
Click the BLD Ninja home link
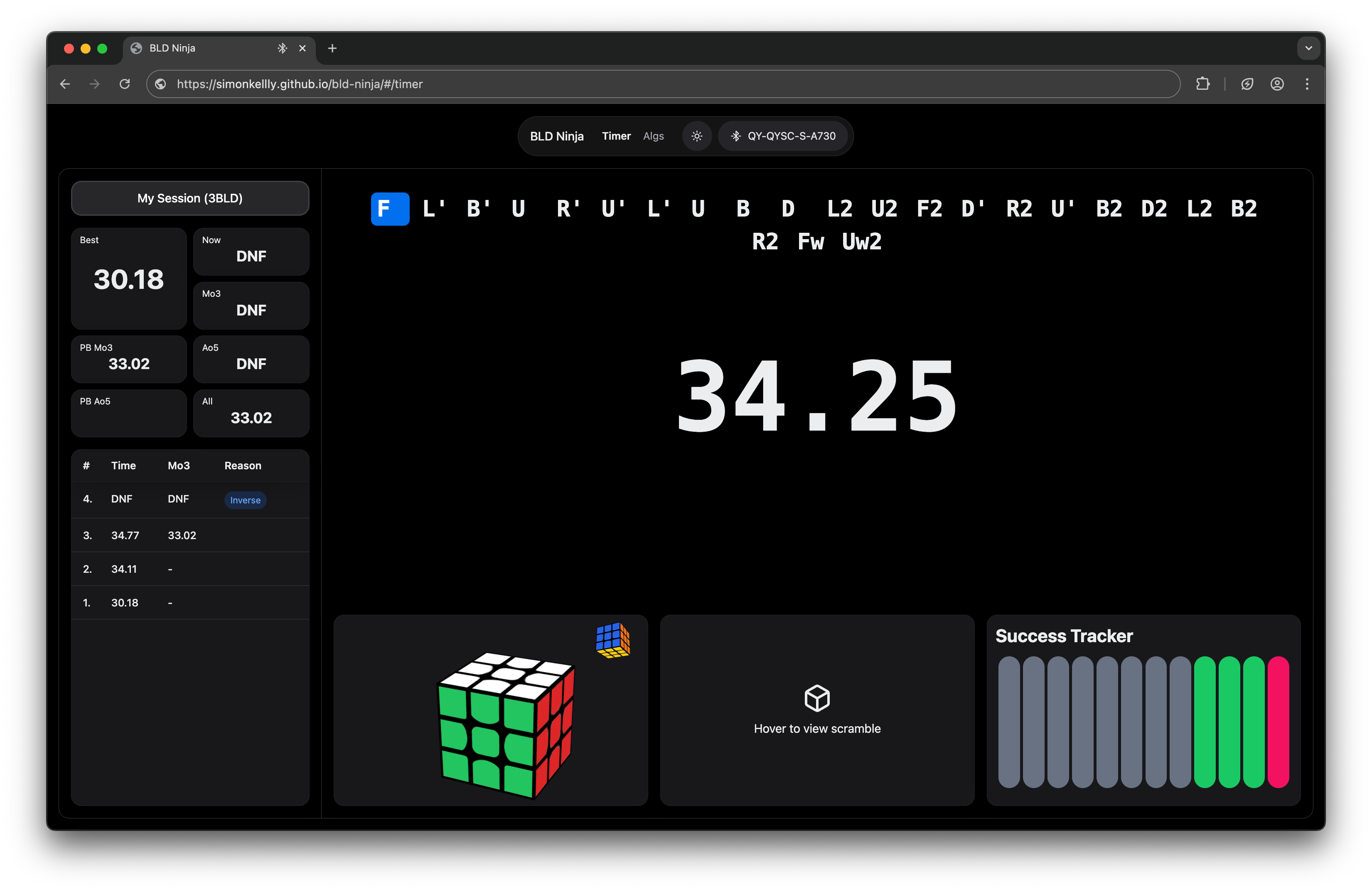[x=556, y=136]
